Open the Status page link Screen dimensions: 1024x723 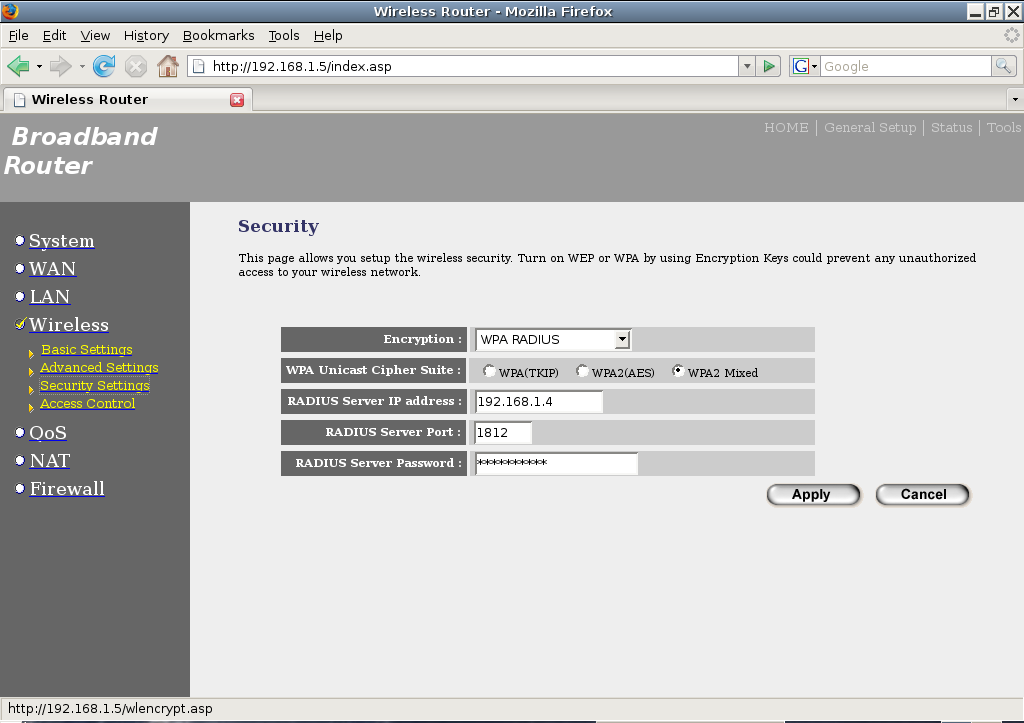952,127
